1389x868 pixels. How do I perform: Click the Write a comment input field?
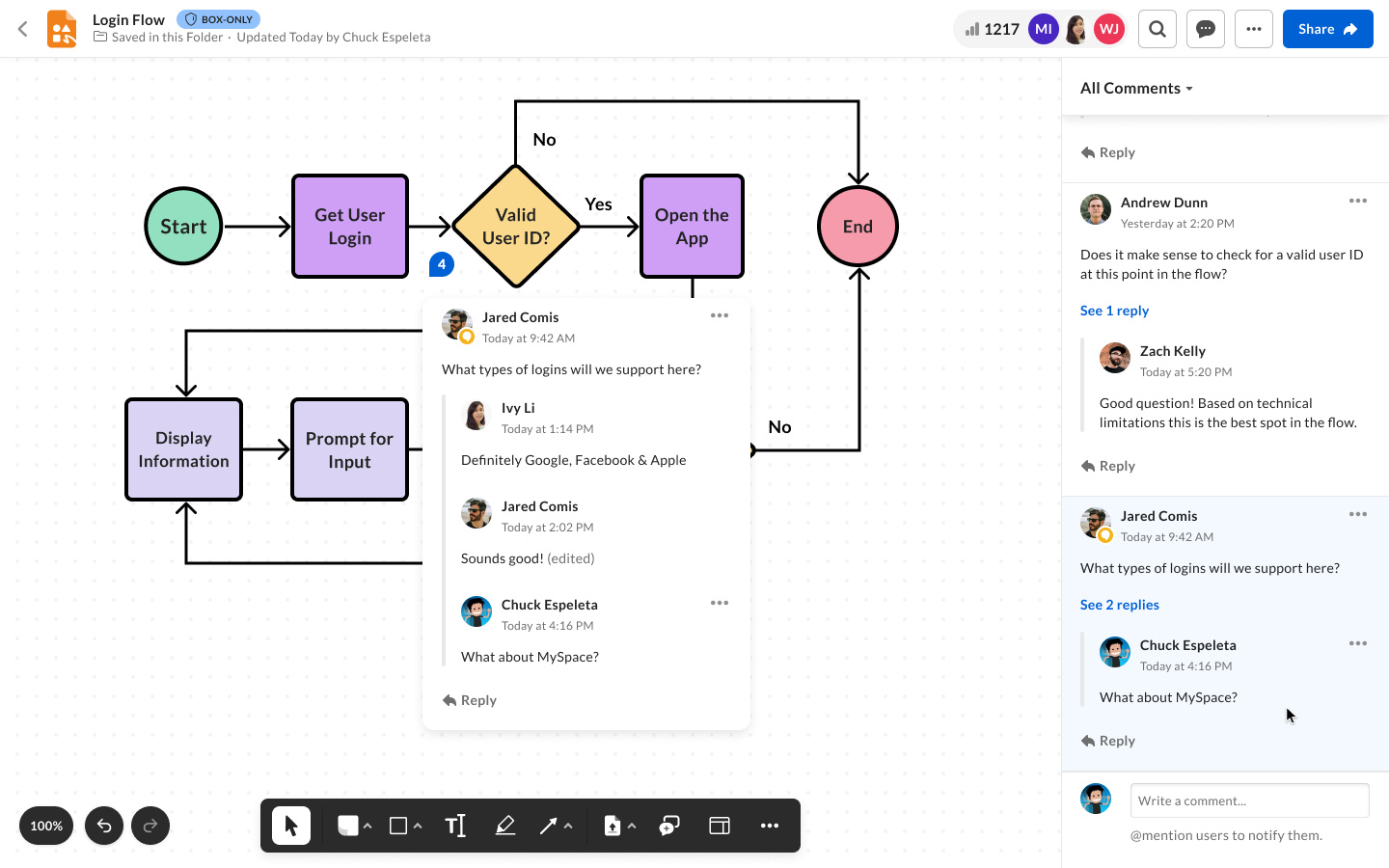[x=1249, y=800]
